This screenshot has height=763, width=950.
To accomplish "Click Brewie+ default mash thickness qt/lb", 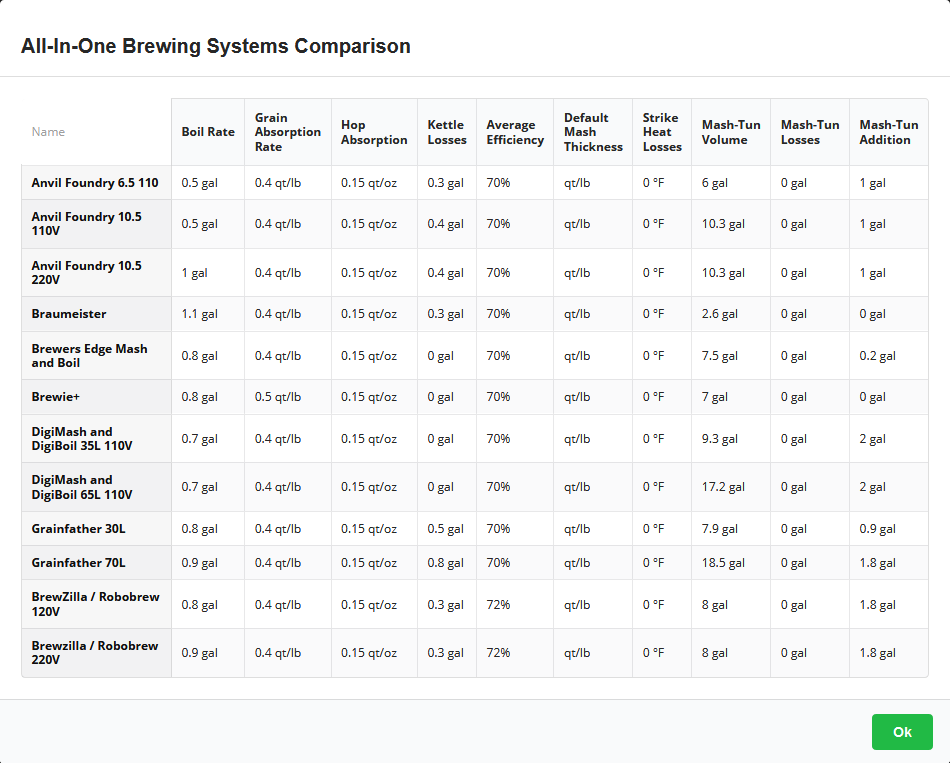I will pos(577,397).
